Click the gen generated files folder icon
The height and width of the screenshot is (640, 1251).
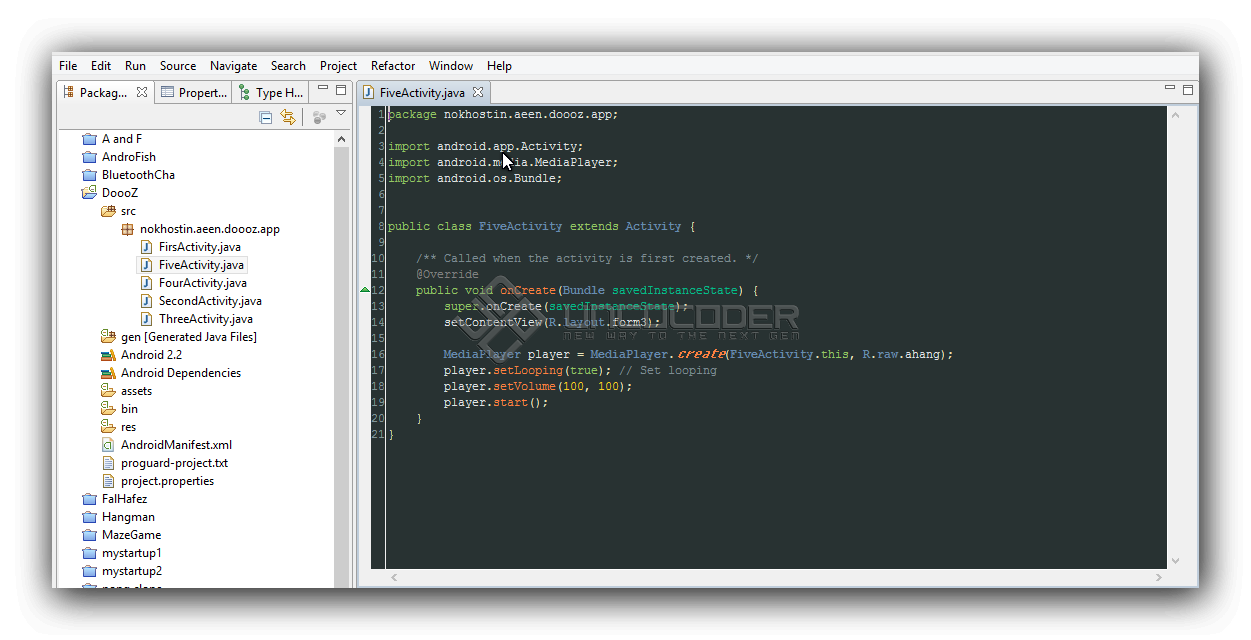pos(108,337)
